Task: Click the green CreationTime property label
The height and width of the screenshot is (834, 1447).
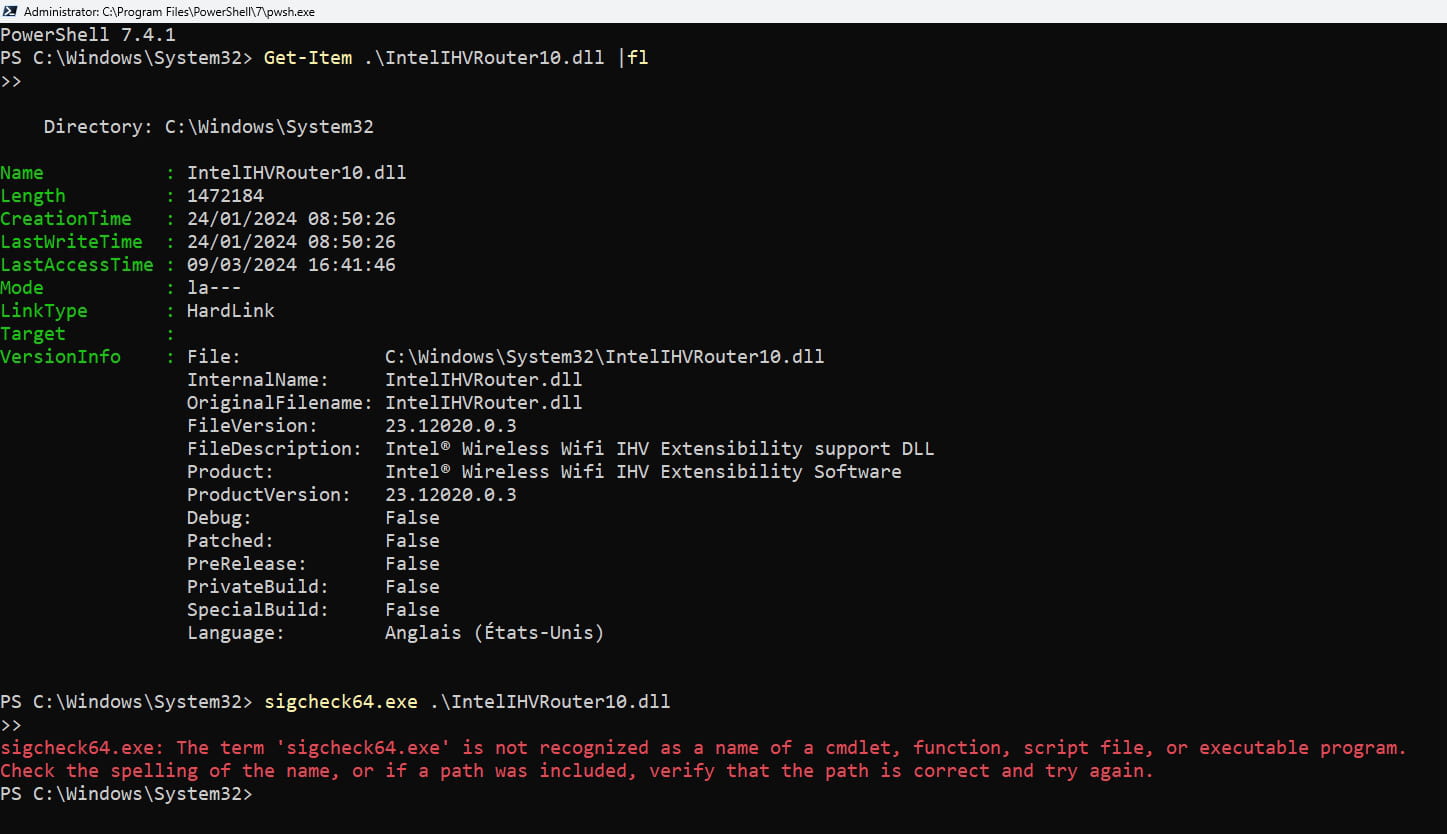Action: (66, 219)
